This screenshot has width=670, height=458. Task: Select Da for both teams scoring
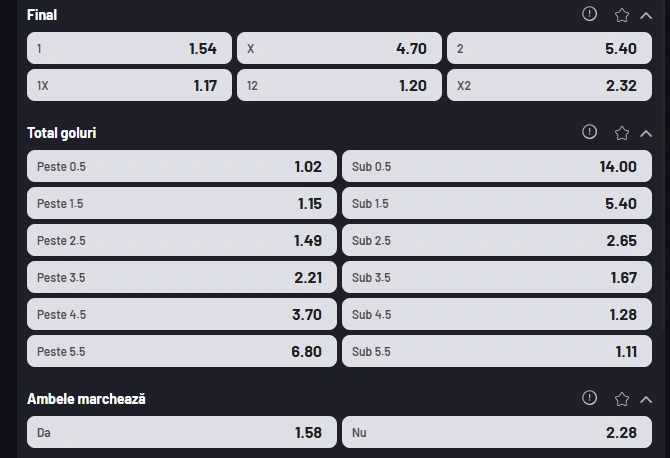point(182,432)
